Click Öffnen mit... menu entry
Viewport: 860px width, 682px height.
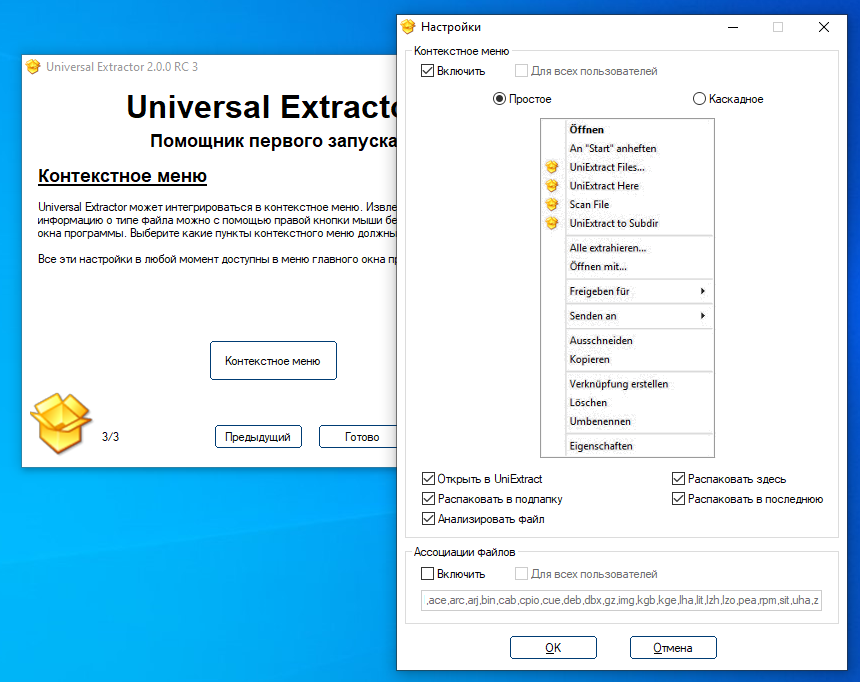[x=598, y=266]
